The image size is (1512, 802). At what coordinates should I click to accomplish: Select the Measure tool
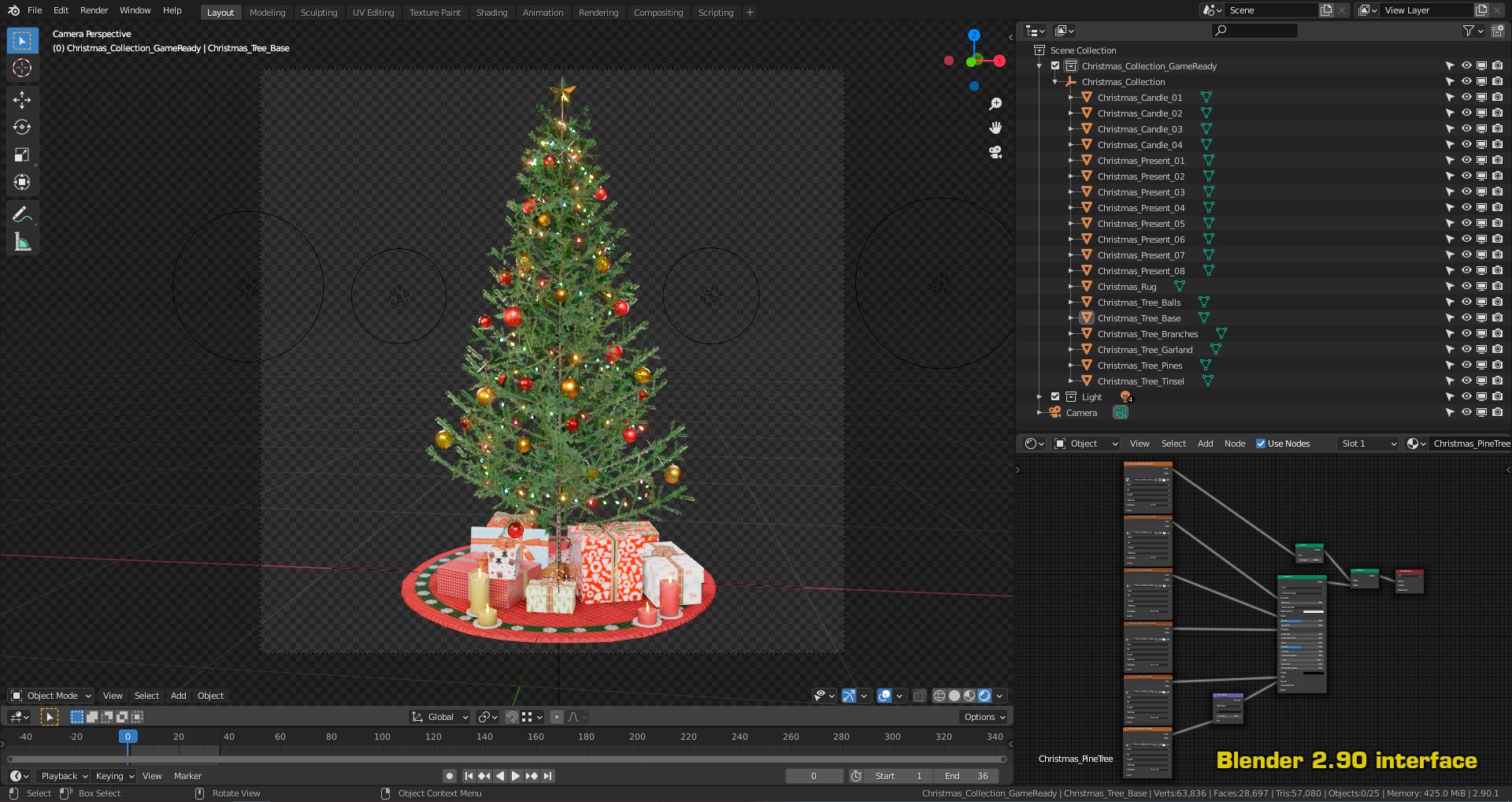click(x=22, y=242)
